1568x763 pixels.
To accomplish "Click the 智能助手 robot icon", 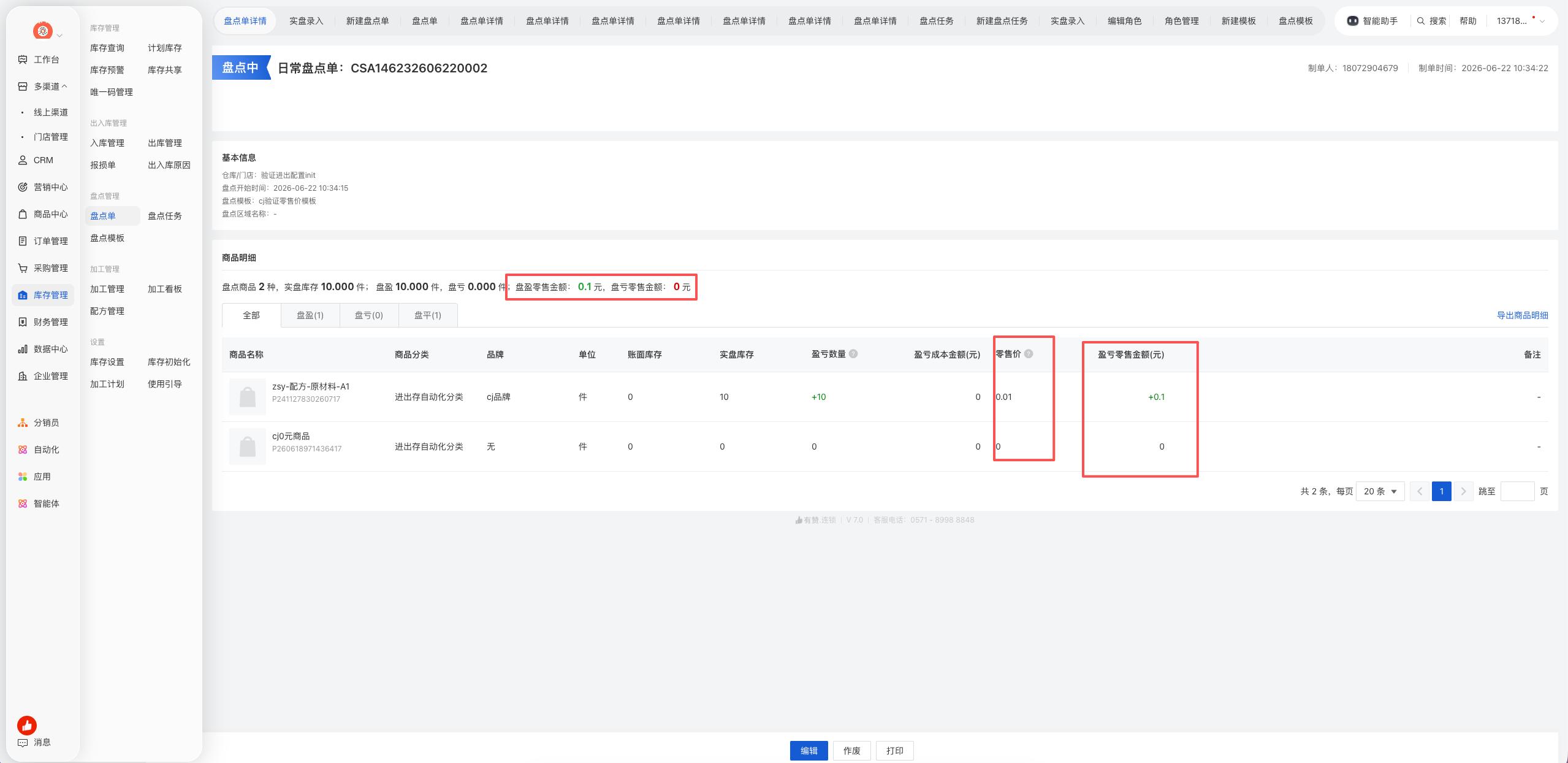I will click(x=1352, y=21).
